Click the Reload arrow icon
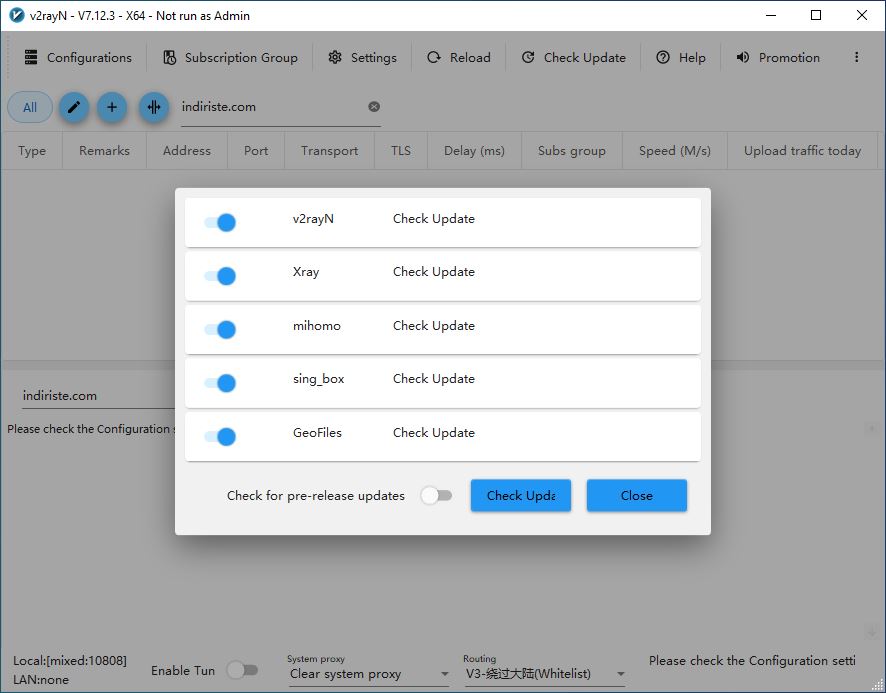This screenshot has height=693, width=886. click(x=434, y=57)
